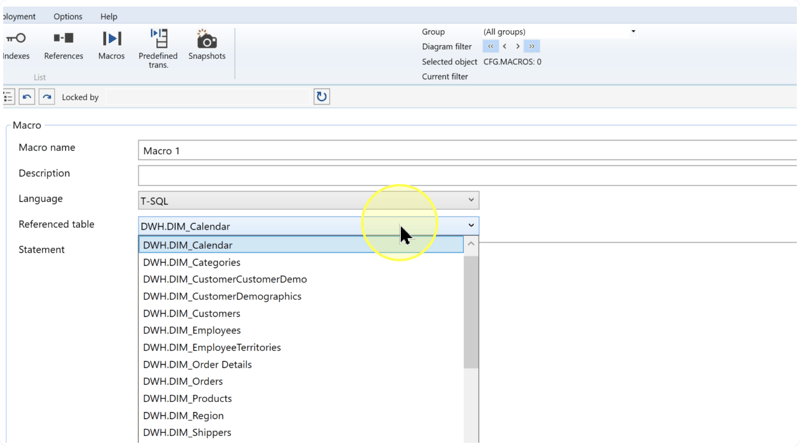Viewport: 800px width, 446px height.
Task: Select DWH.DIM_Products
Action: point(301,399)
